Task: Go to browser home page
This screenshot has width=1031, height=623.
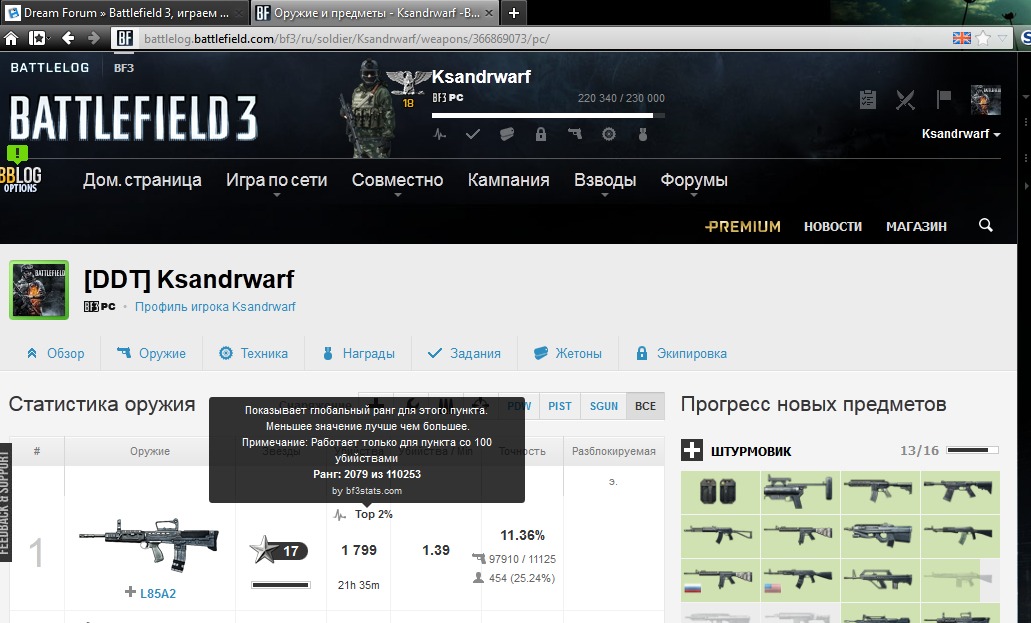Action: pyautogui.click(x=11, y=38)
